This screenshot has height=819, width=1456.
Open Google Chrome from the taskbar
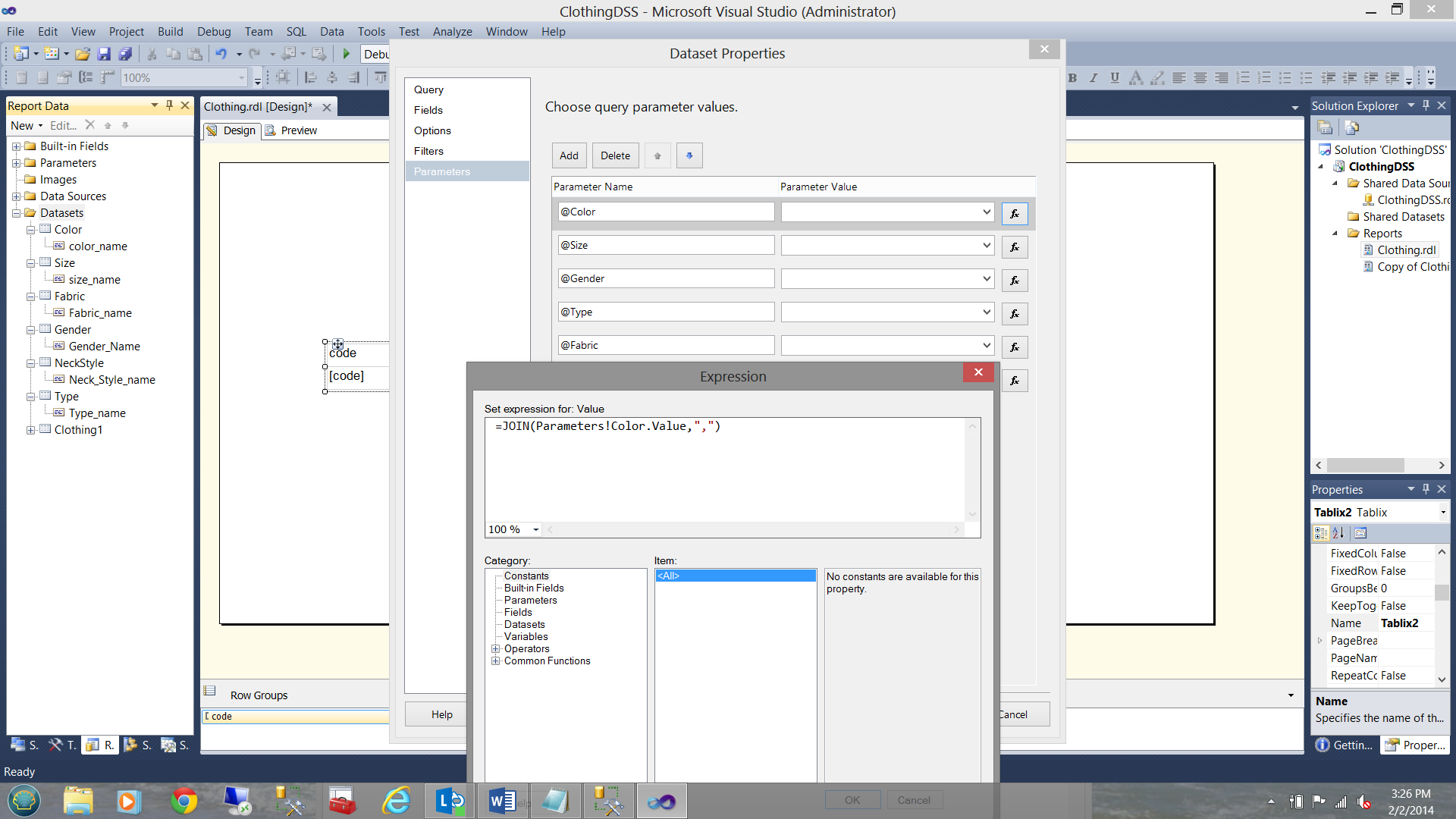(x=184, y=801)
